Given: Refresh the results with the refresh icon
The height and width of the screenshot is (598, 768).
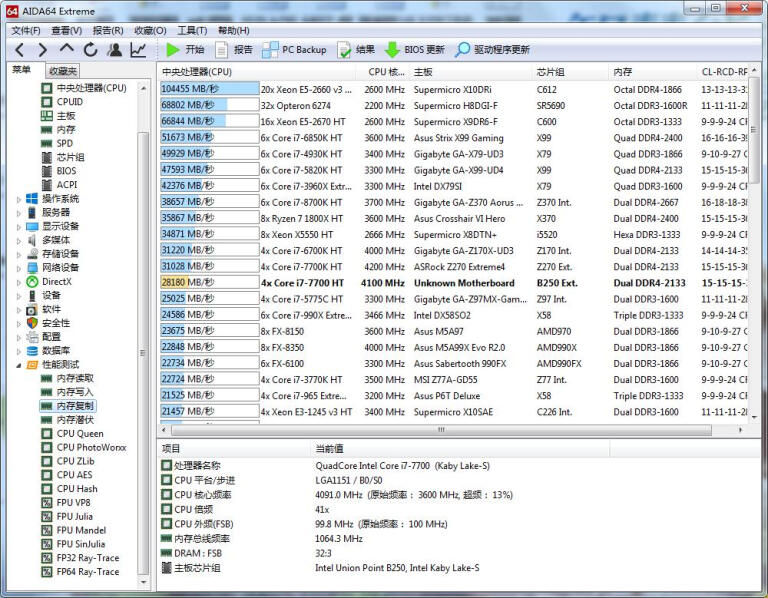Looking at the screenshot, I should [91, 49].
